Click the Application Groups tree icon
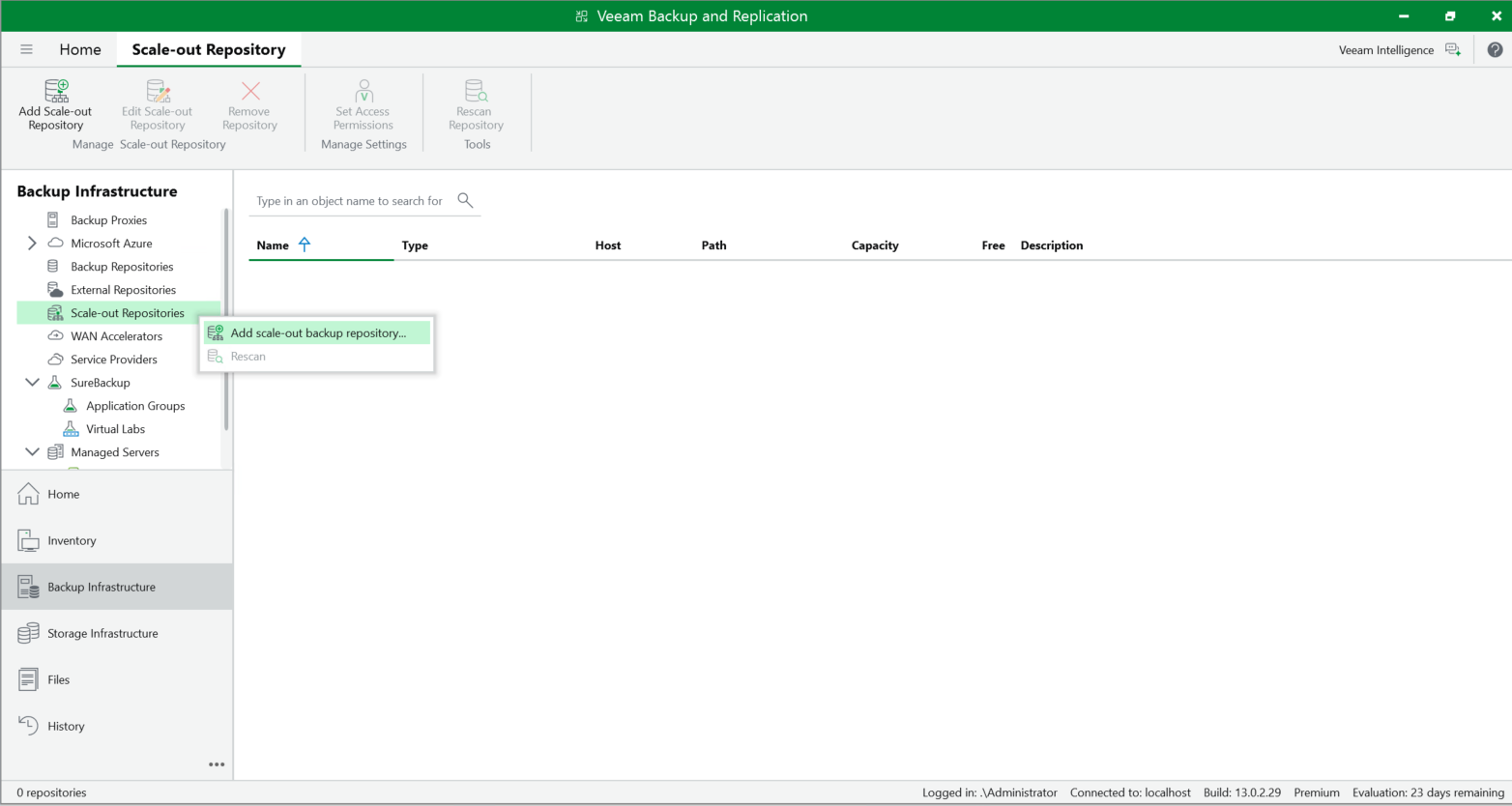The image size is (1512, 806). [x=70, y=406]
